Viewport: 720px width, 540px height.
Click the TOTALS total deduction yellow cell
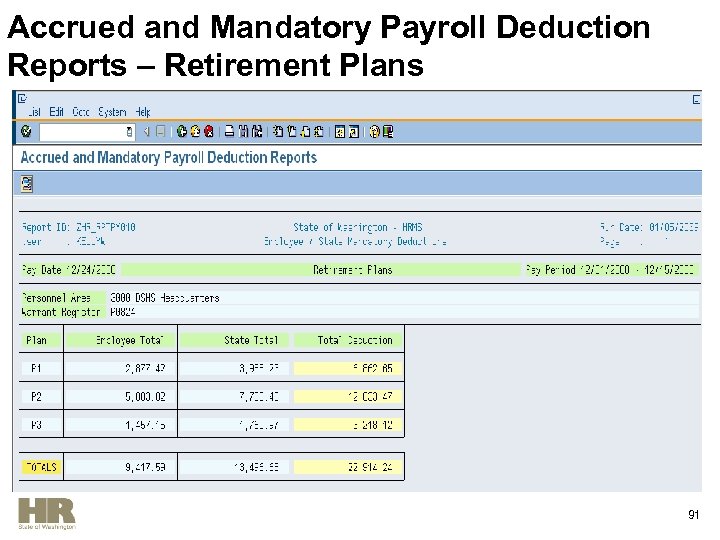coord(348,467)
